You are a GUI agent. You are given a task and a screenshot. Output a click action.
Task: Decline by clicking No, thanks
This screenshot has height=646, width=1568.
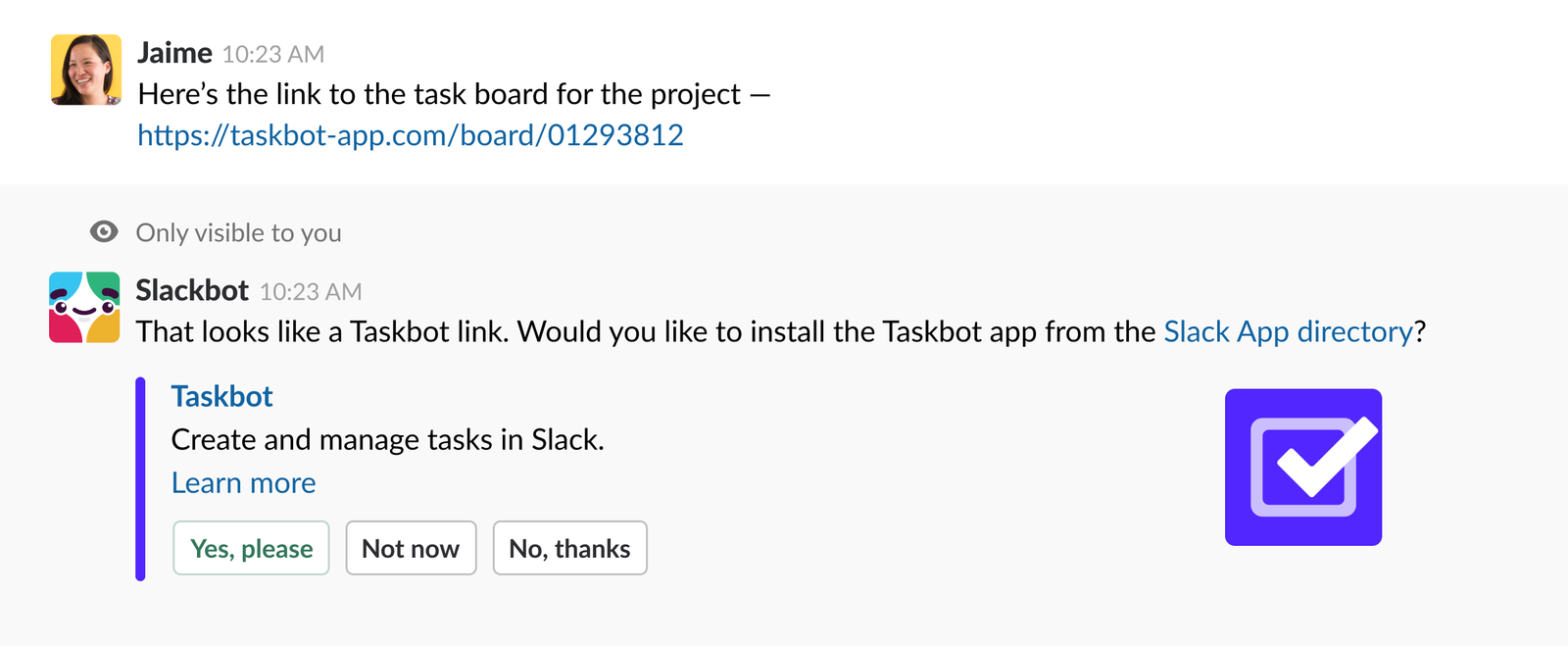569,548
